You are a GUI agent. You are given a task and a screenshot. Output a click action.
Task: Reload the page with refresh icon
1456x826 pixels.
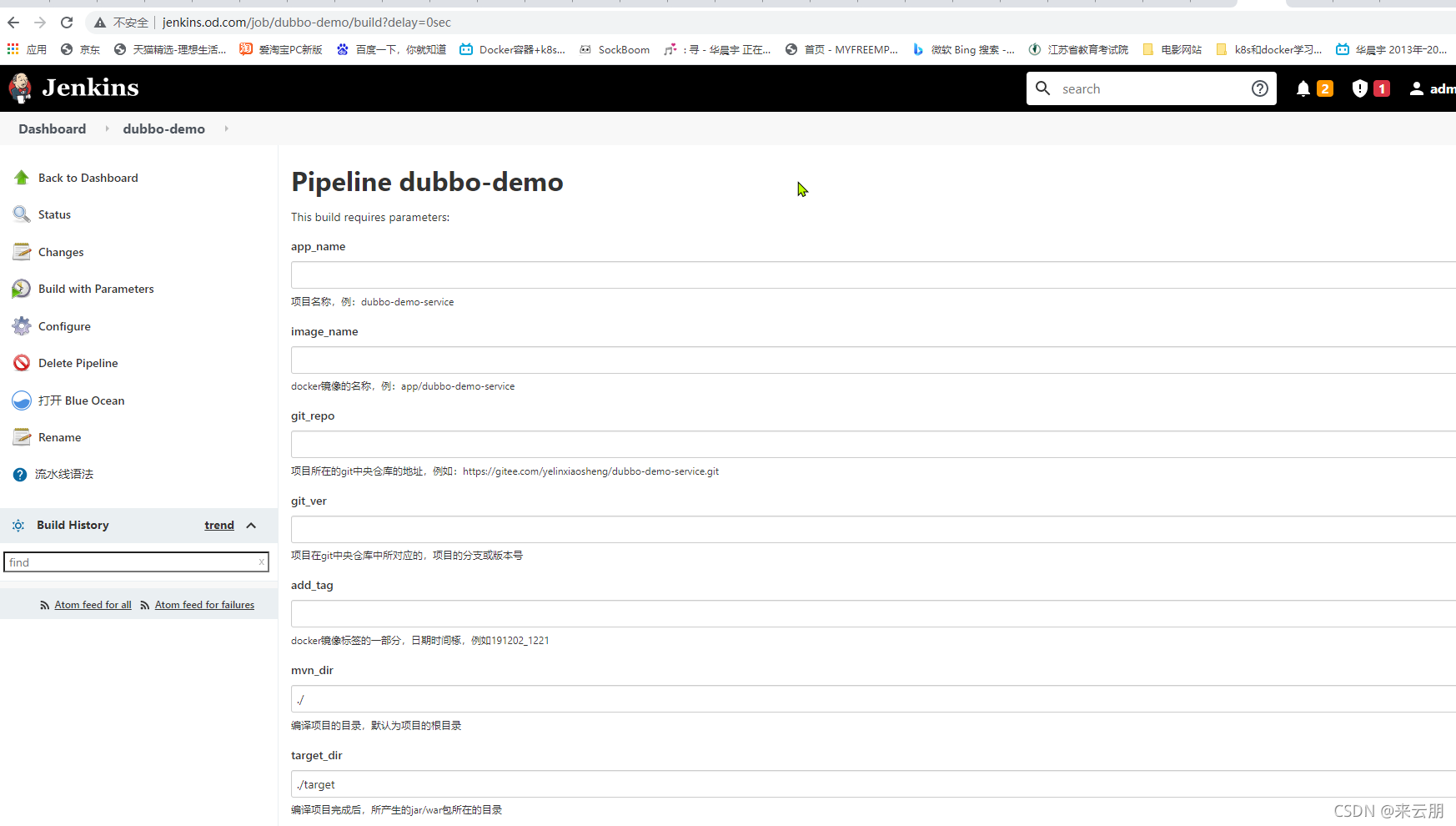67,23
